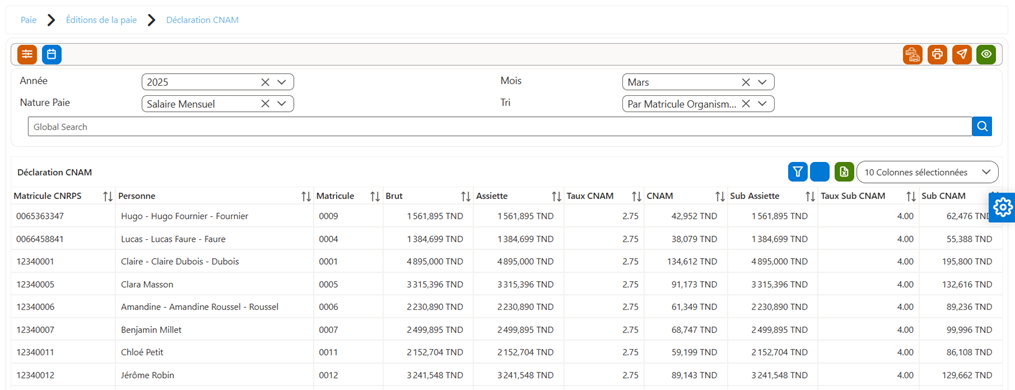
Task: Click CNAM value 42,952 TND
Action: point(695,216)
